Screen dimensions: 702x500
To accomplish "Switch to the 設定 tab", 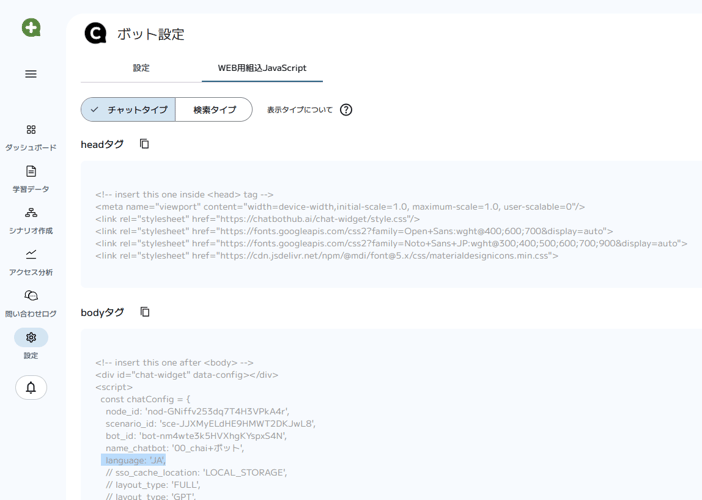I will [141, 68].
